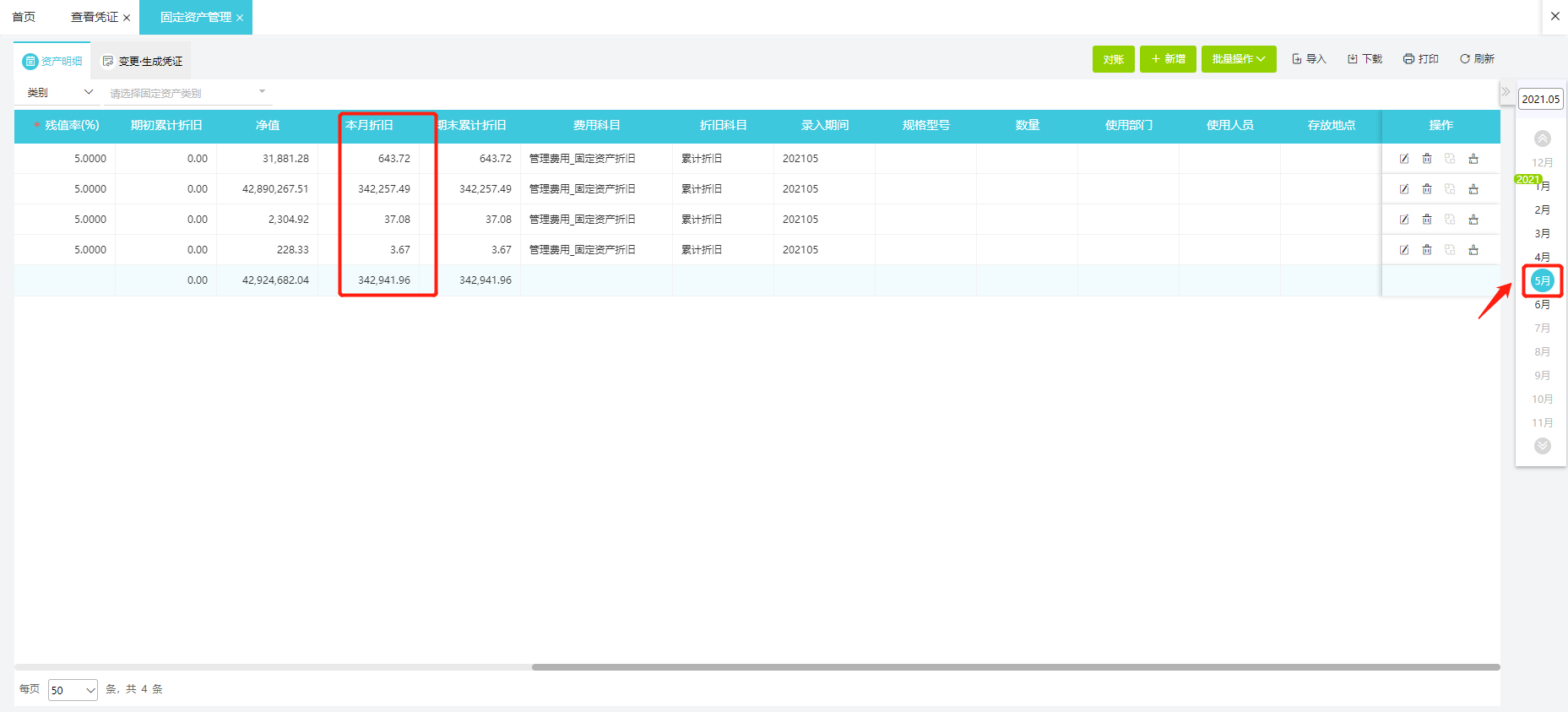
Task: Switch to the 变更·生成凭证 sub-tab
Action: pyautogui.click(x=142, y=61)
